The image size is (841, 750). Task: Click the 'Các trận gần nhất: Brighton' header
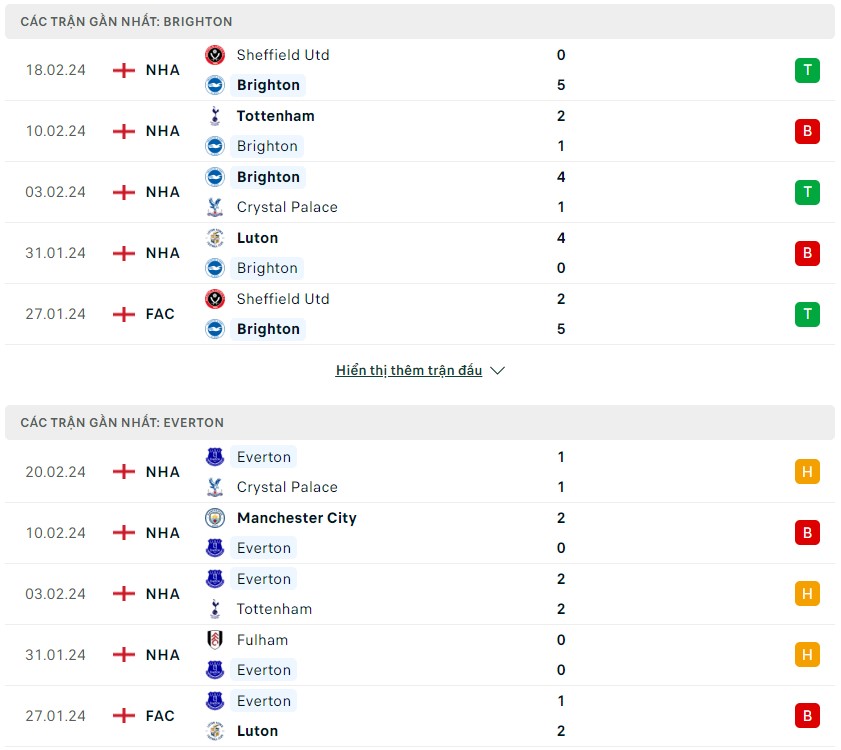[x=420, y=21]
